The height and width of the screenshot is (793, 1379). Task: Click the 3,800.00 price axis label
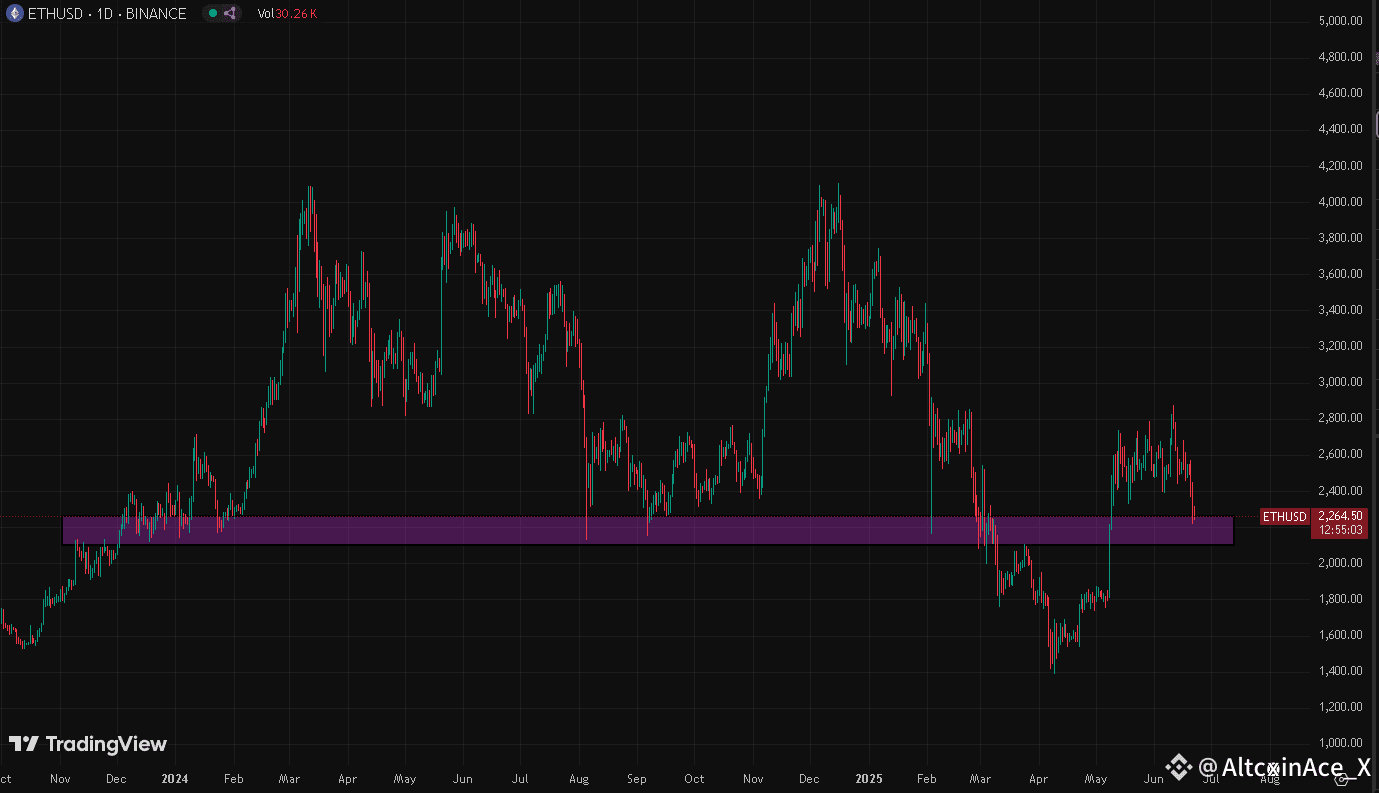tap(1340, 238)
